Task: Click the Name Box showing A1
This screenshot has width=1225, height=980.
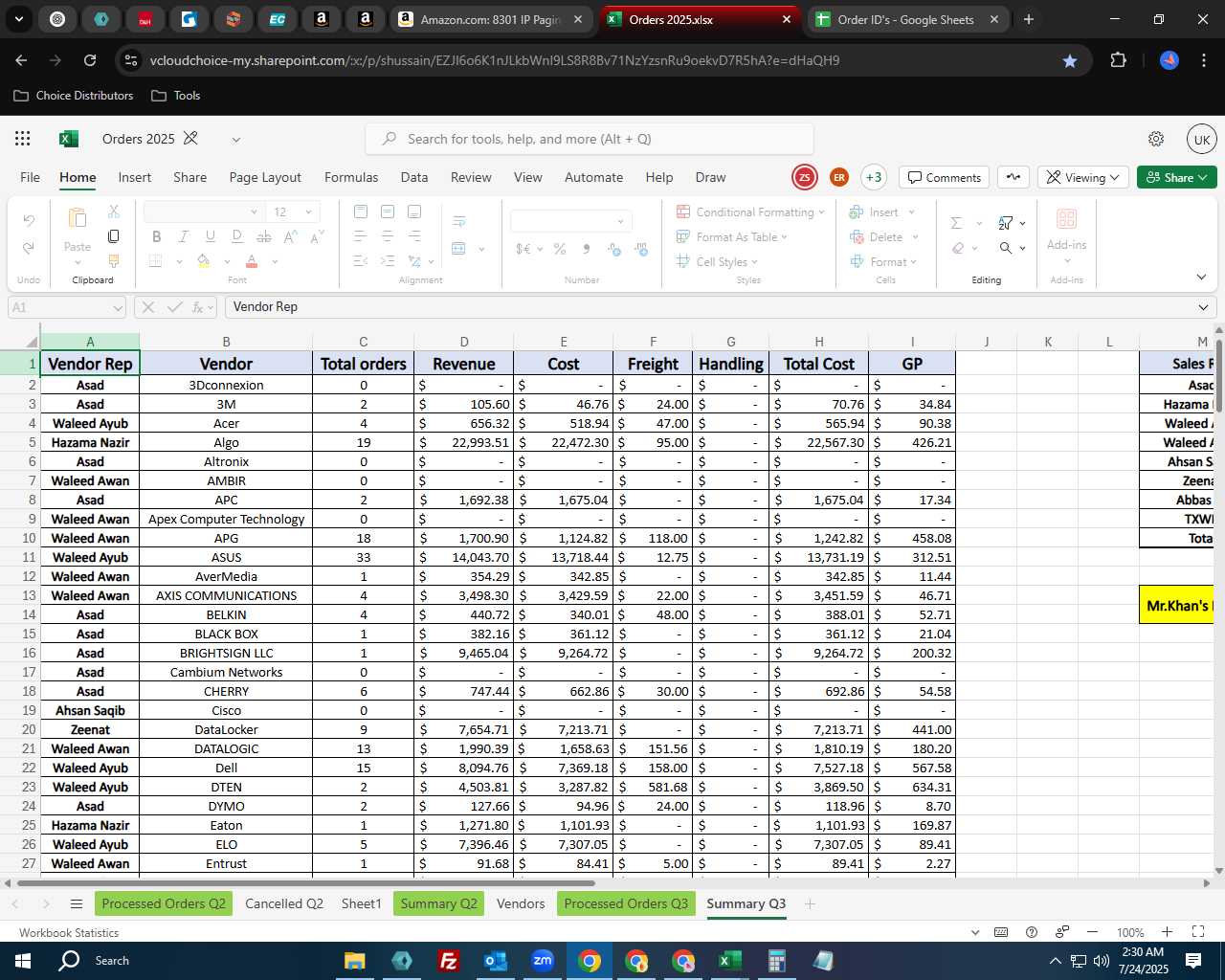Action: coord(67,307)
